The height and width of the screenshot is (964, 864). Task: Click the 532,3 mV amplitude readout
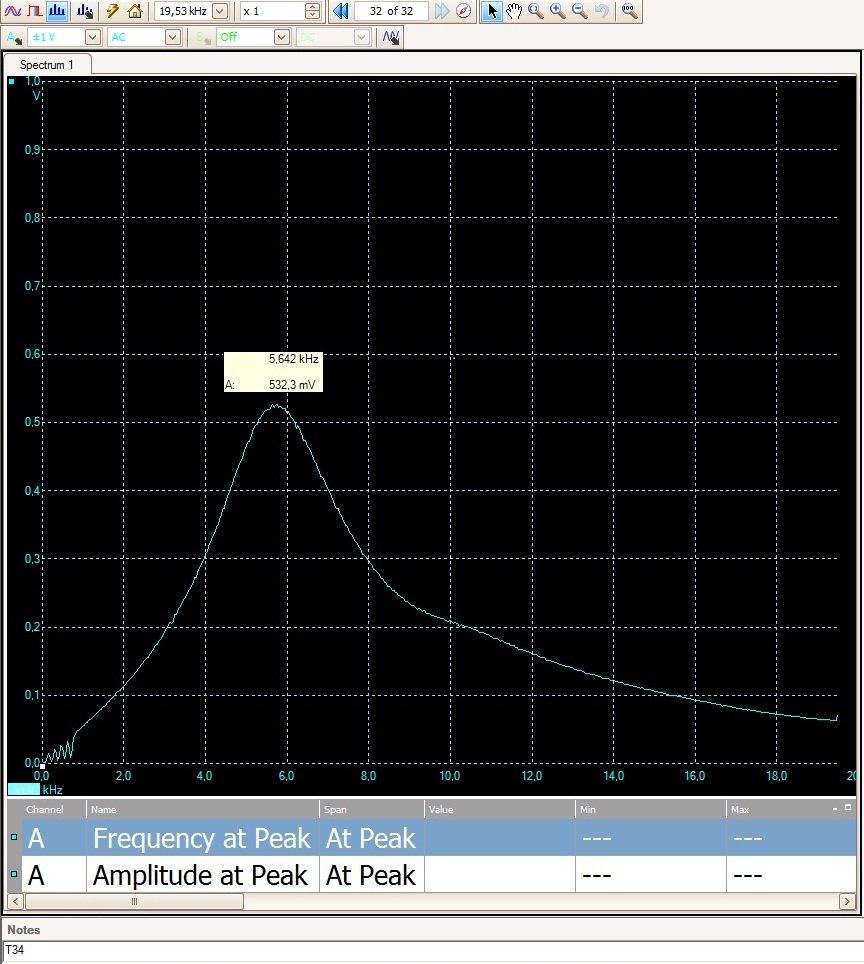point(292,385)
